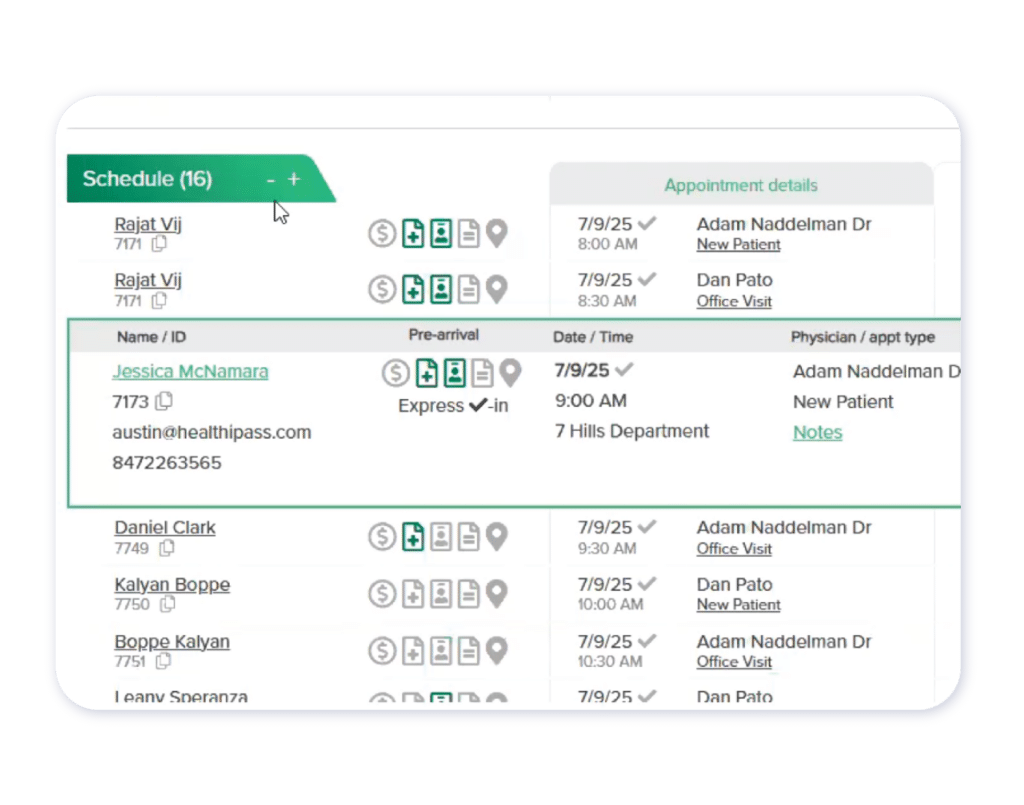
Task: Collapse the schedule using the minus button
Action: point(271,180)
